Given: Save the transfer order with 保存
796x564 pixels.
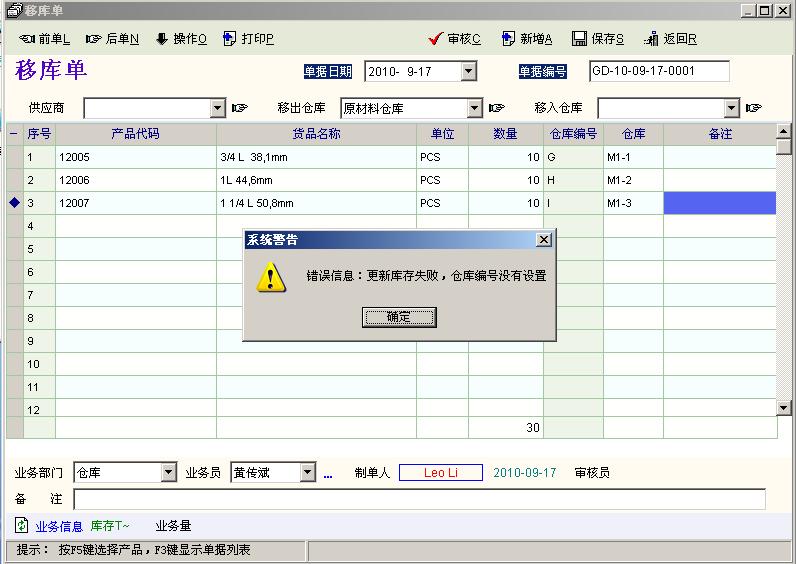Looking at the screenshot, I should [598, 39].
